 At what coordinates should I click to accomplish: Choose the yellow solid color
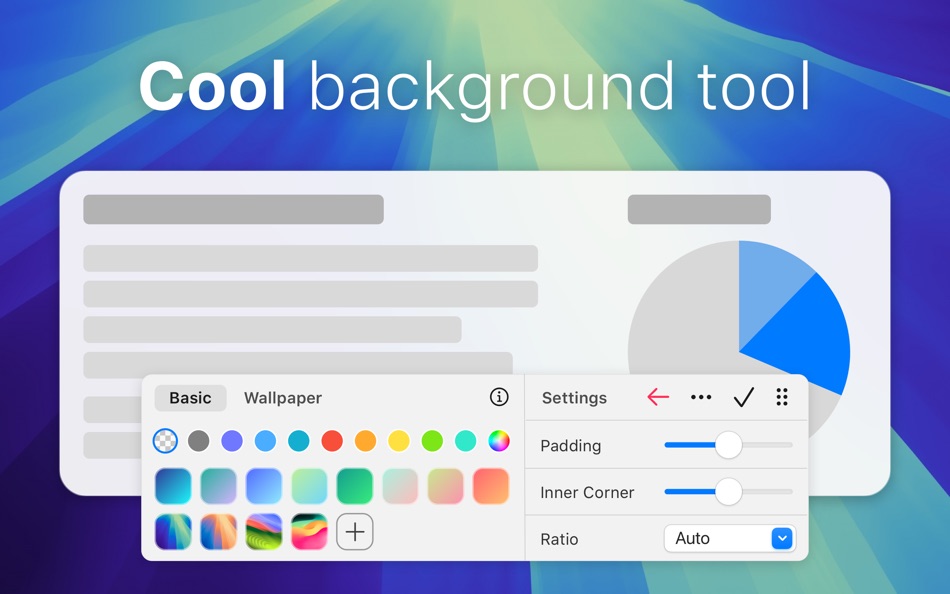pyautogui.click(x=399, y=441)
